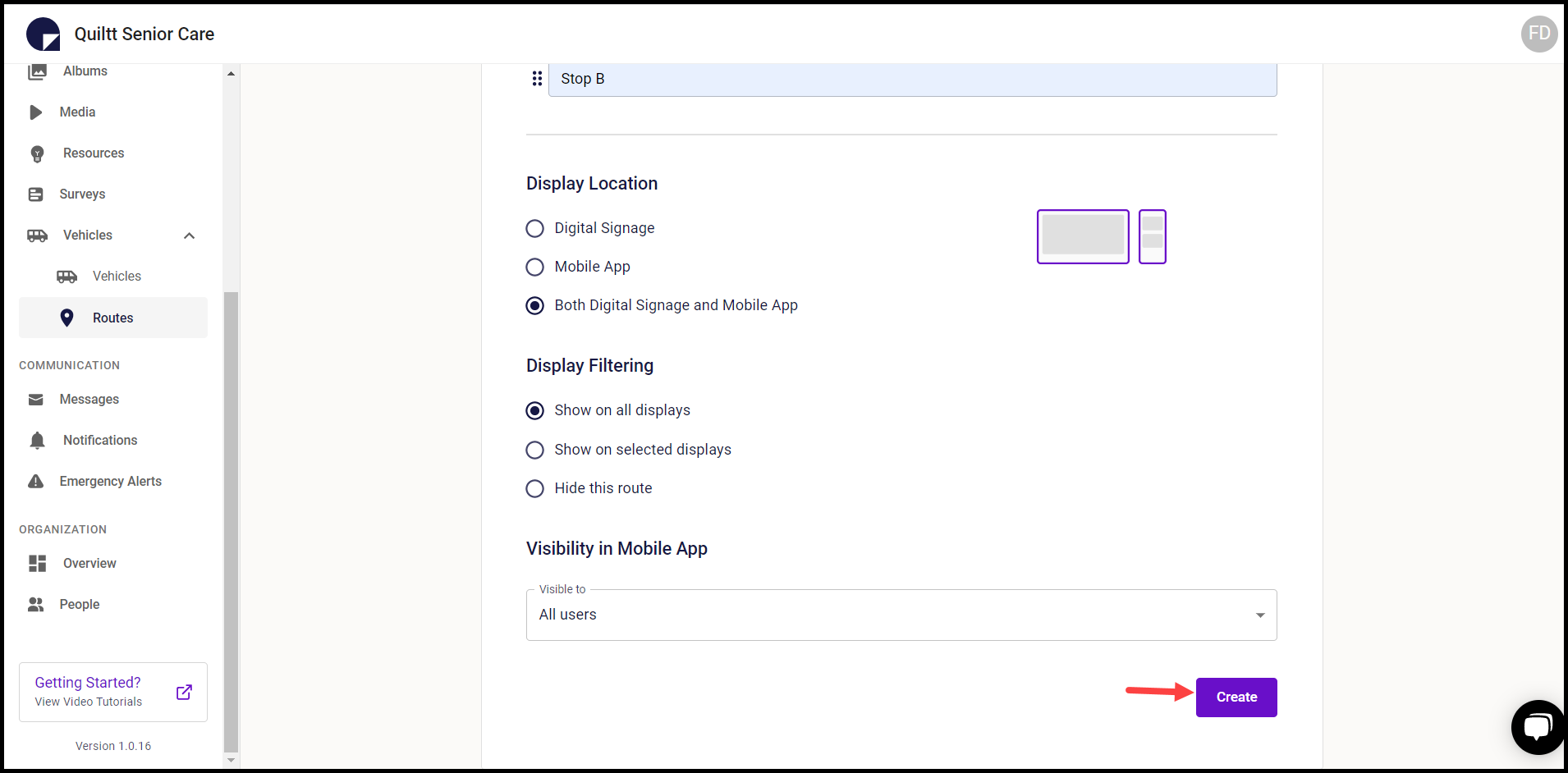Go to Media section
Viewport: 1568px width, 773px height.
click(x=77, y=112)
